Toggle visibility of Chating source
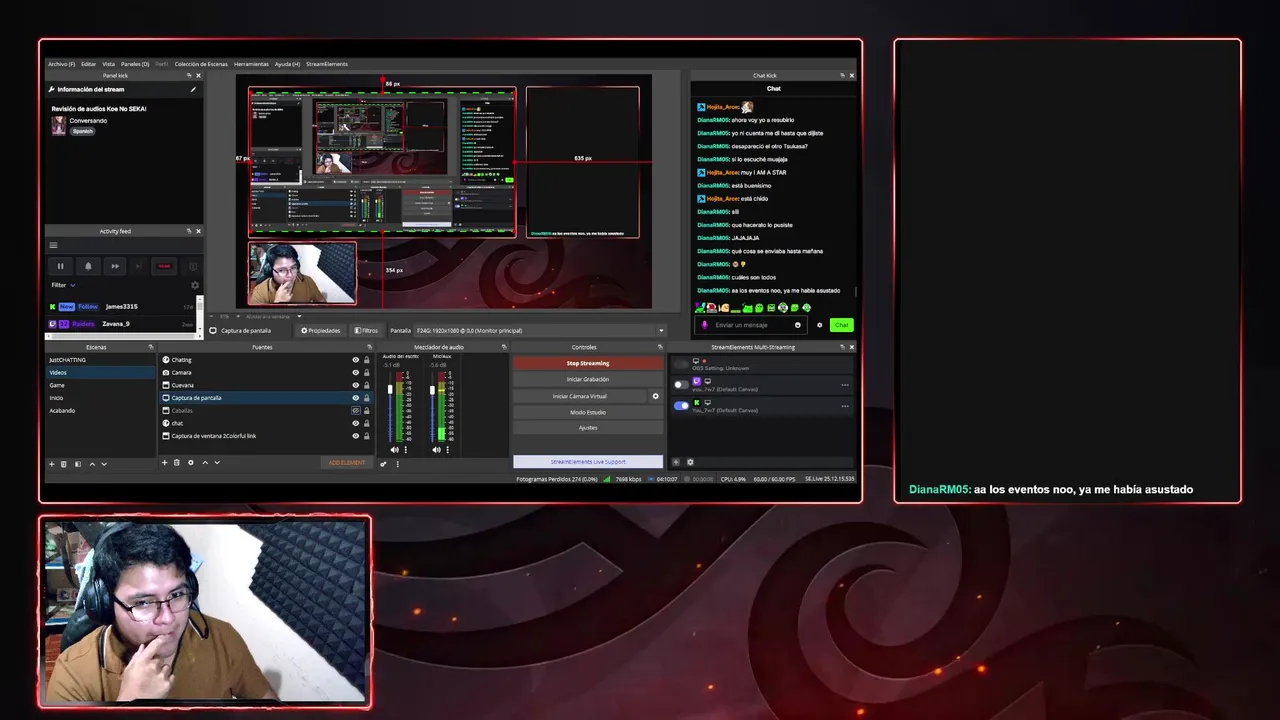 [x=355, y=360]
